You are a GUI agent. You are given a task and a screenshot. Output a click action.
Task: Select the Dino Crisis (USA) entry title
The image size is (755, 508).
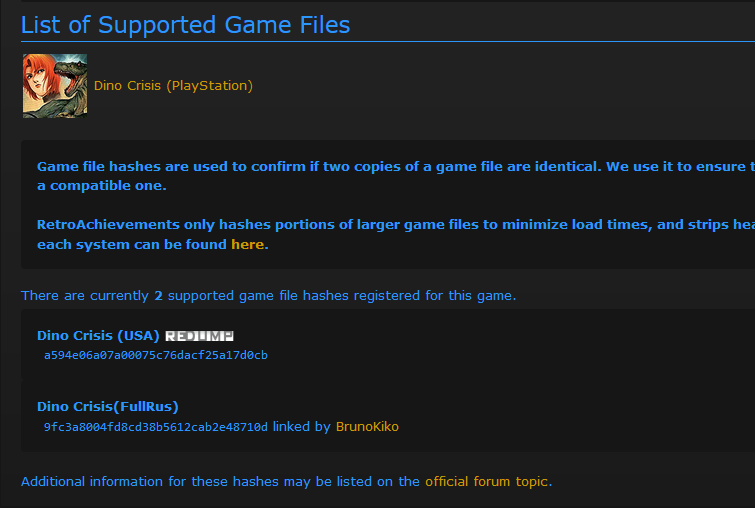tap(98, 336)
